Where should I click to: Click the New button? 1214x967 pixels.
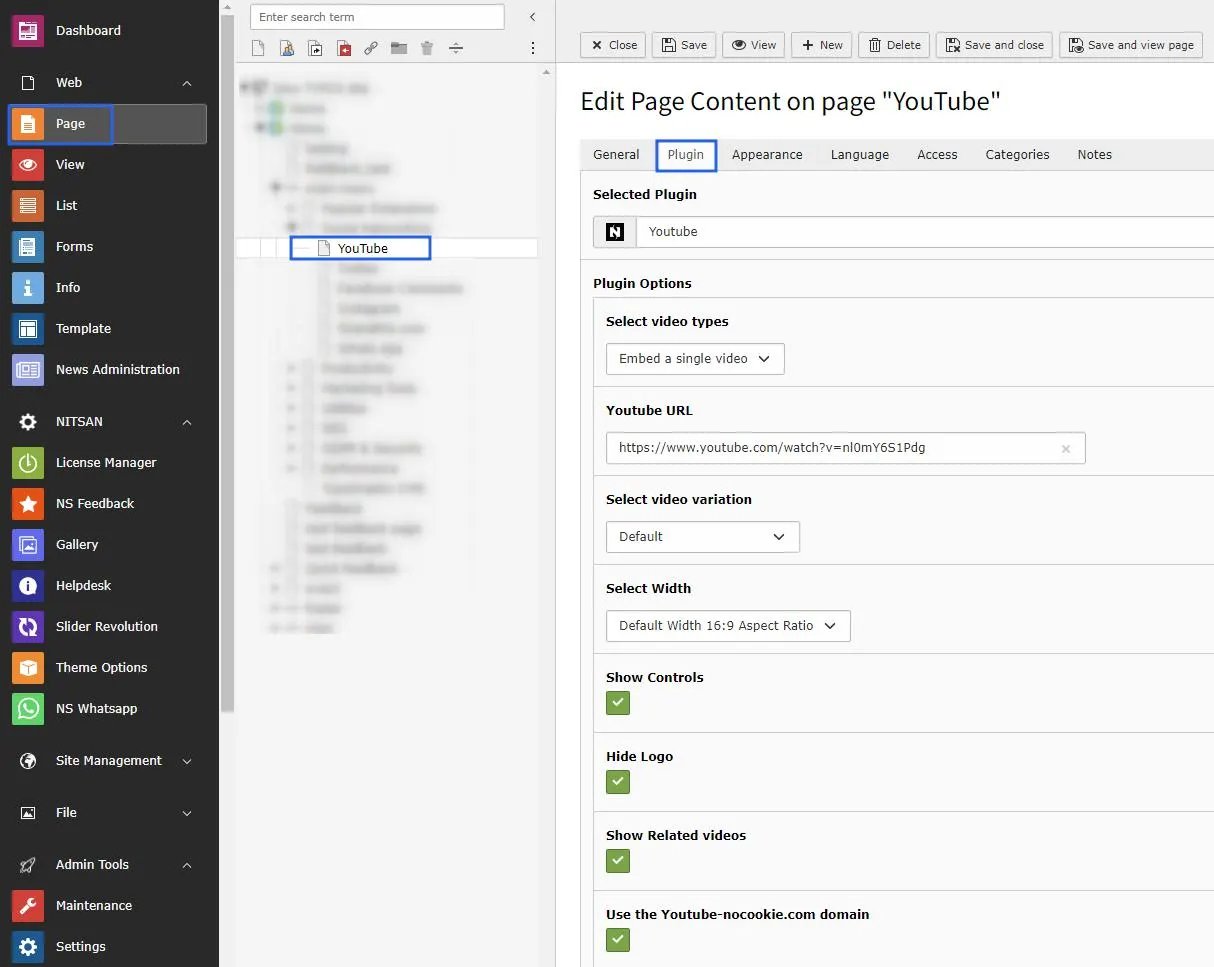point(822,45)
